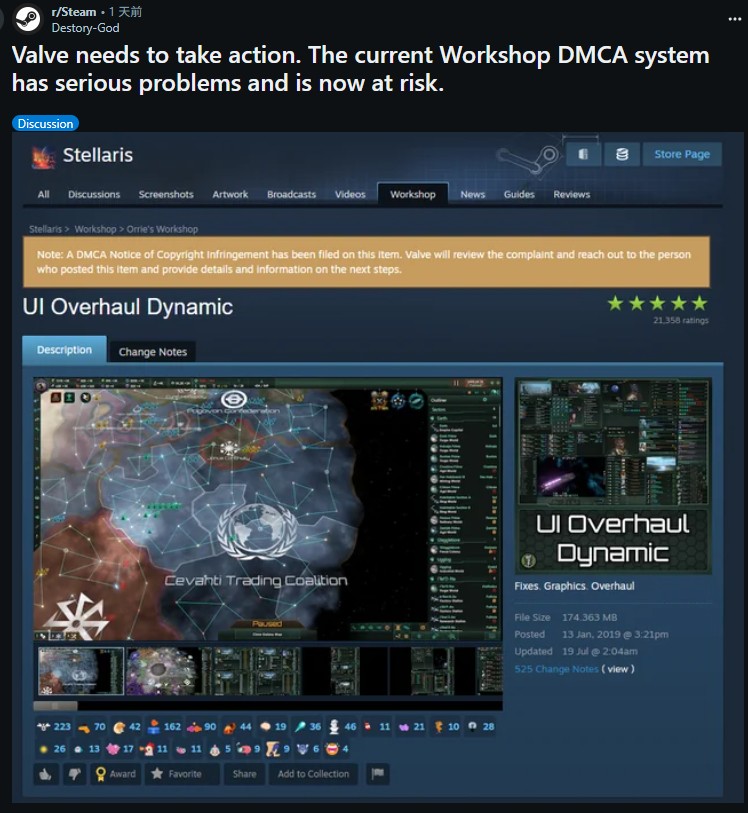Rate the item with thumbs down
The image size is (748, 813).
pos(75,774)
